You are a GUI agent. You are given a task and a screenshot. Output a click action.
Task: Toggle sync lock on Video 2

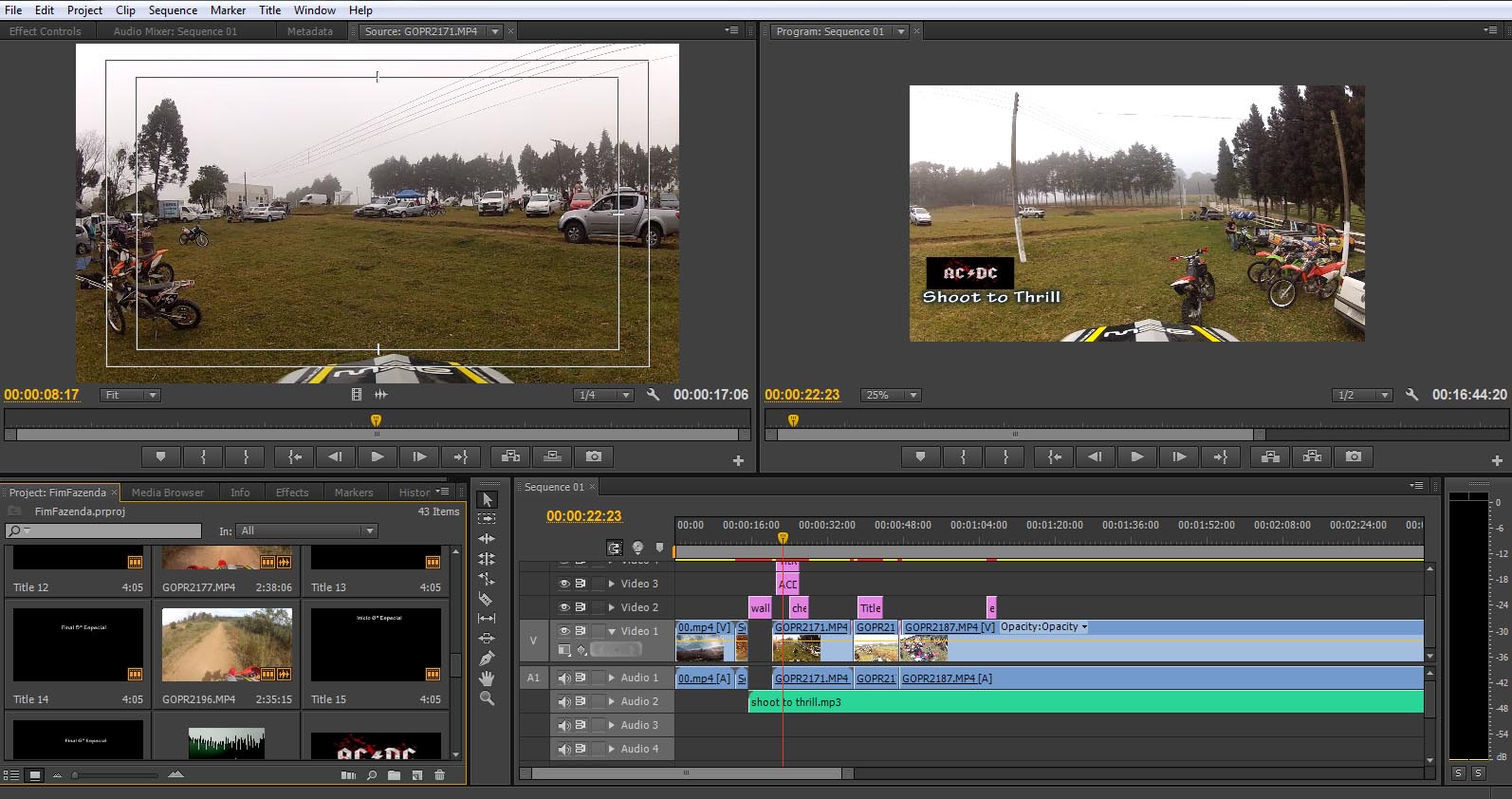pyautogui.click(x=581, y=607)
